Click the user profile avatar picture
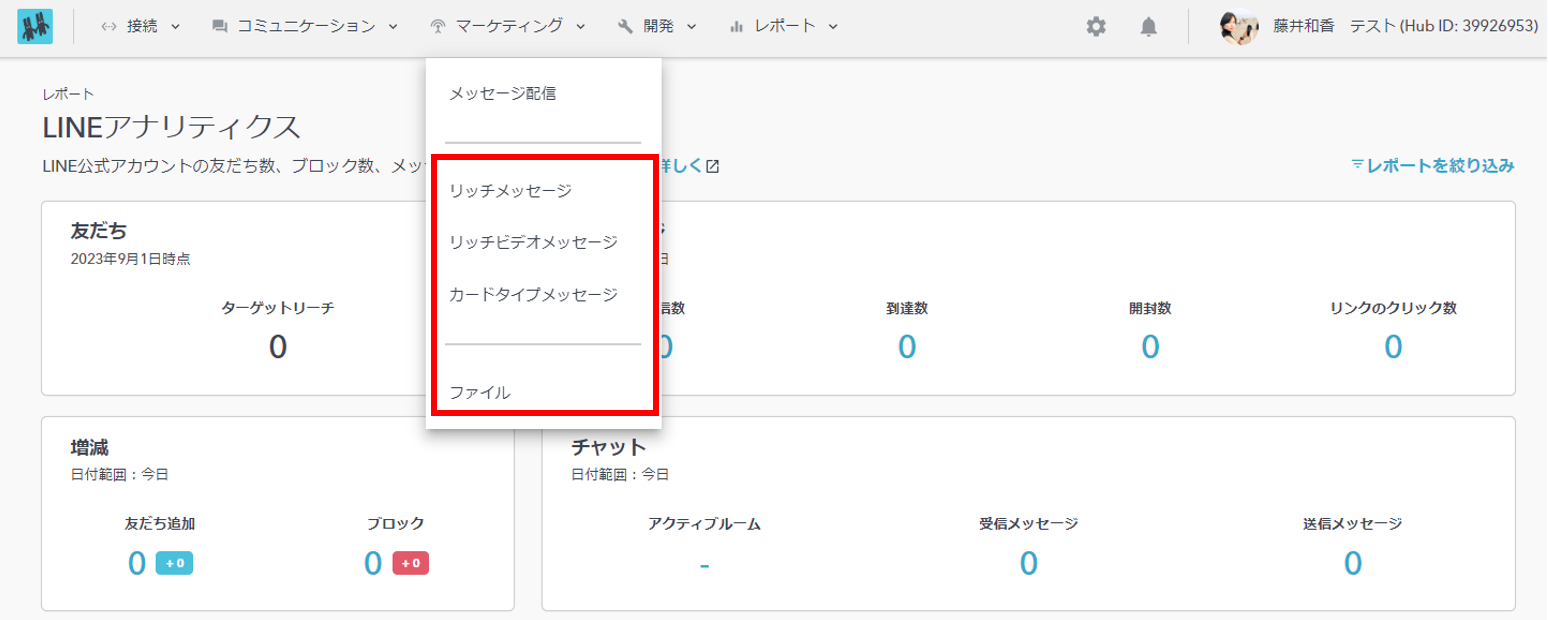The width and height of the screenshot is (1549, 620). point(1238,27)
